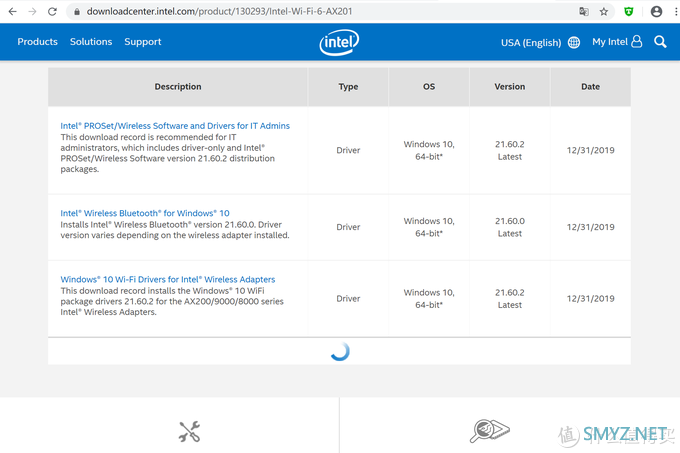Open Intel PROSet/Wireless Software for IT Admins link
The image size is (680, 453).
click(175, 126)
